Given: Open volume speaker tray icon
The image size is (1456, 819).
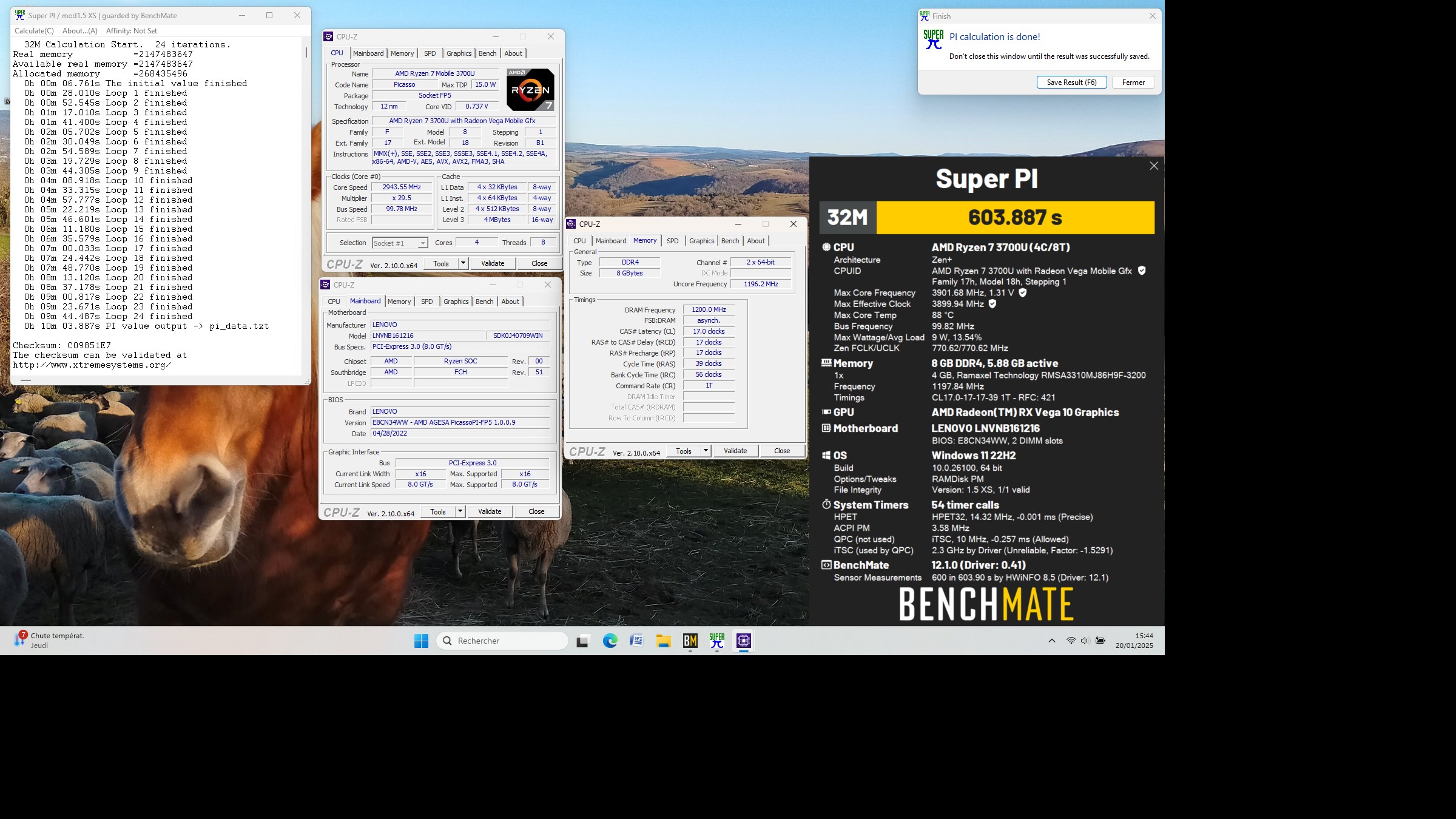Looking at the screenshot, I should [x=1085, y=641].
